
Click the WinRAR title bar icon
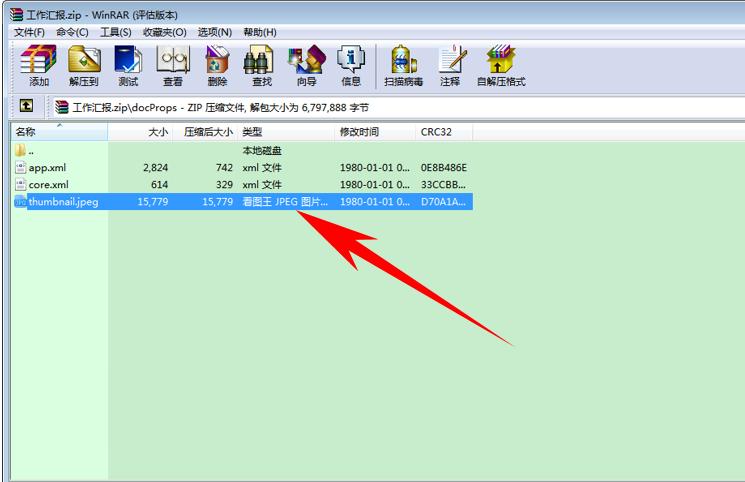click(x=16, y=14)
